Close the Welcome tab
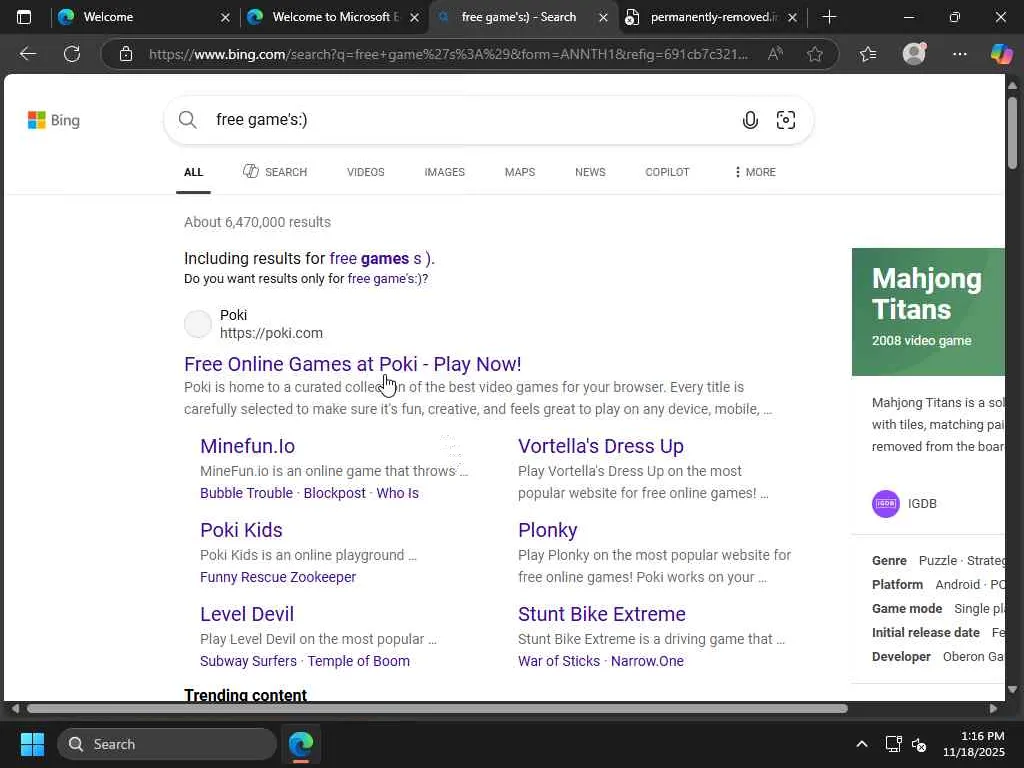This screenshot has height=768, width=1024. 225,18
